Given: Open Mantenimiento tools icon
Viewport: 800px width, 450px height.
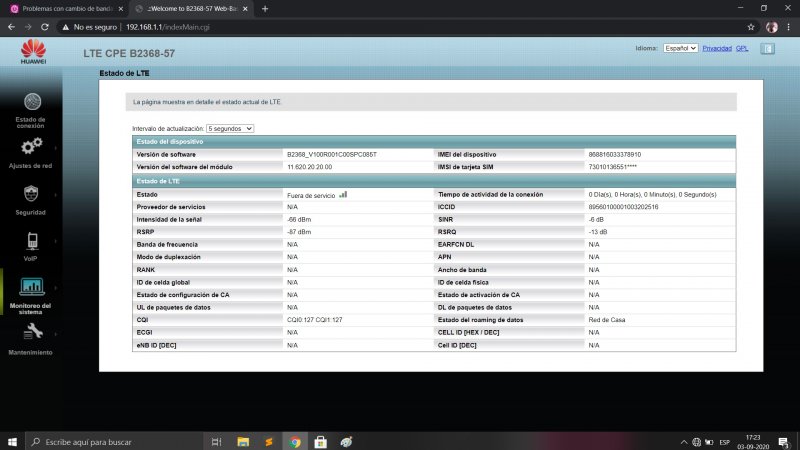Looking at the screenshot, I should pos(32,332).
